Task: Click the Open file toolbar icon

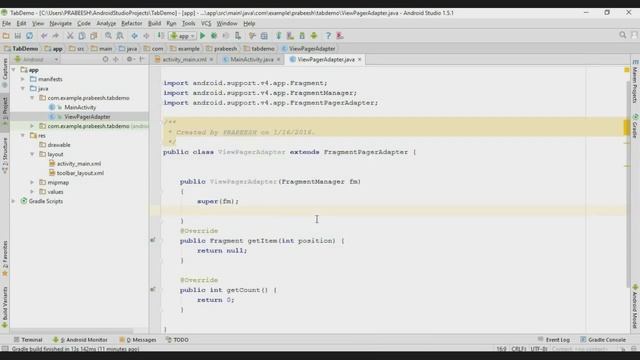Action: pos(6,36)
